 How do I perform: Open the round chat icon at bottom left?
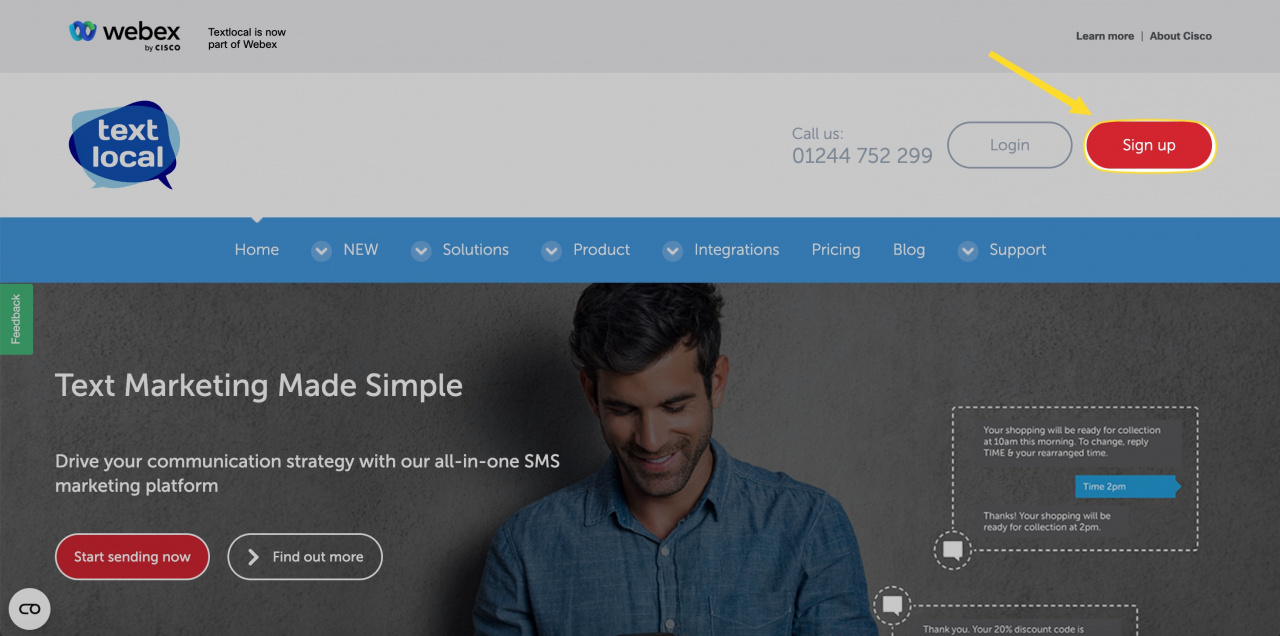click(x=29, y=608)
